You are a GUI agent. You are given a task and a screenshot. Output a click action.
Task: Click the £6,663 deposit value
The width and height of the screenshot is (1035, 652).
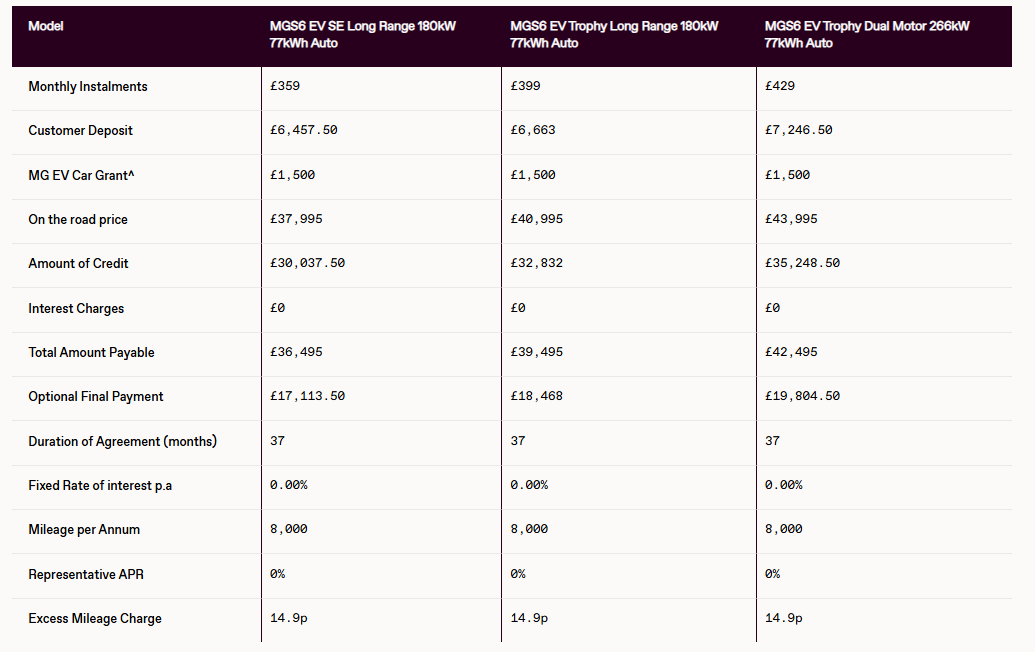(x=532, y=131)
